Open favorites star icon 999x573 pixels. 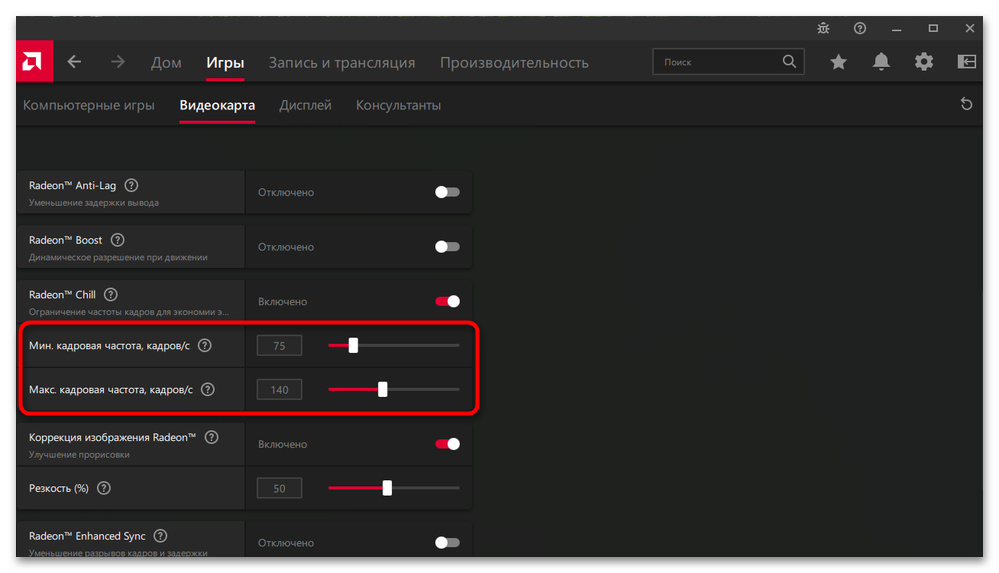[x=838, y=62]
